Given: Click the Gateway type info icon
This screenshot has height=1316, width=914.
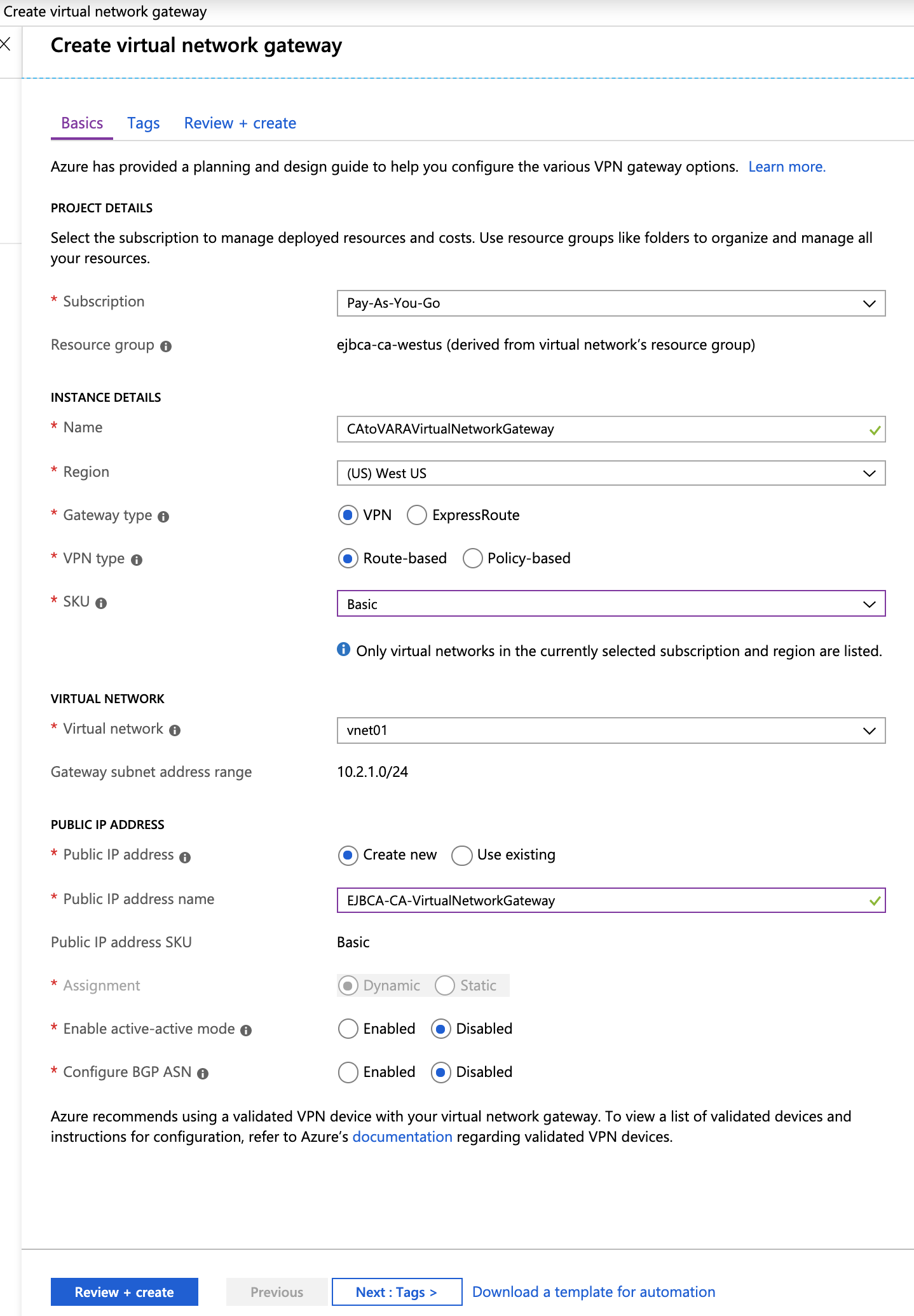Looking at the screenshot, I should tap(163, 517).
